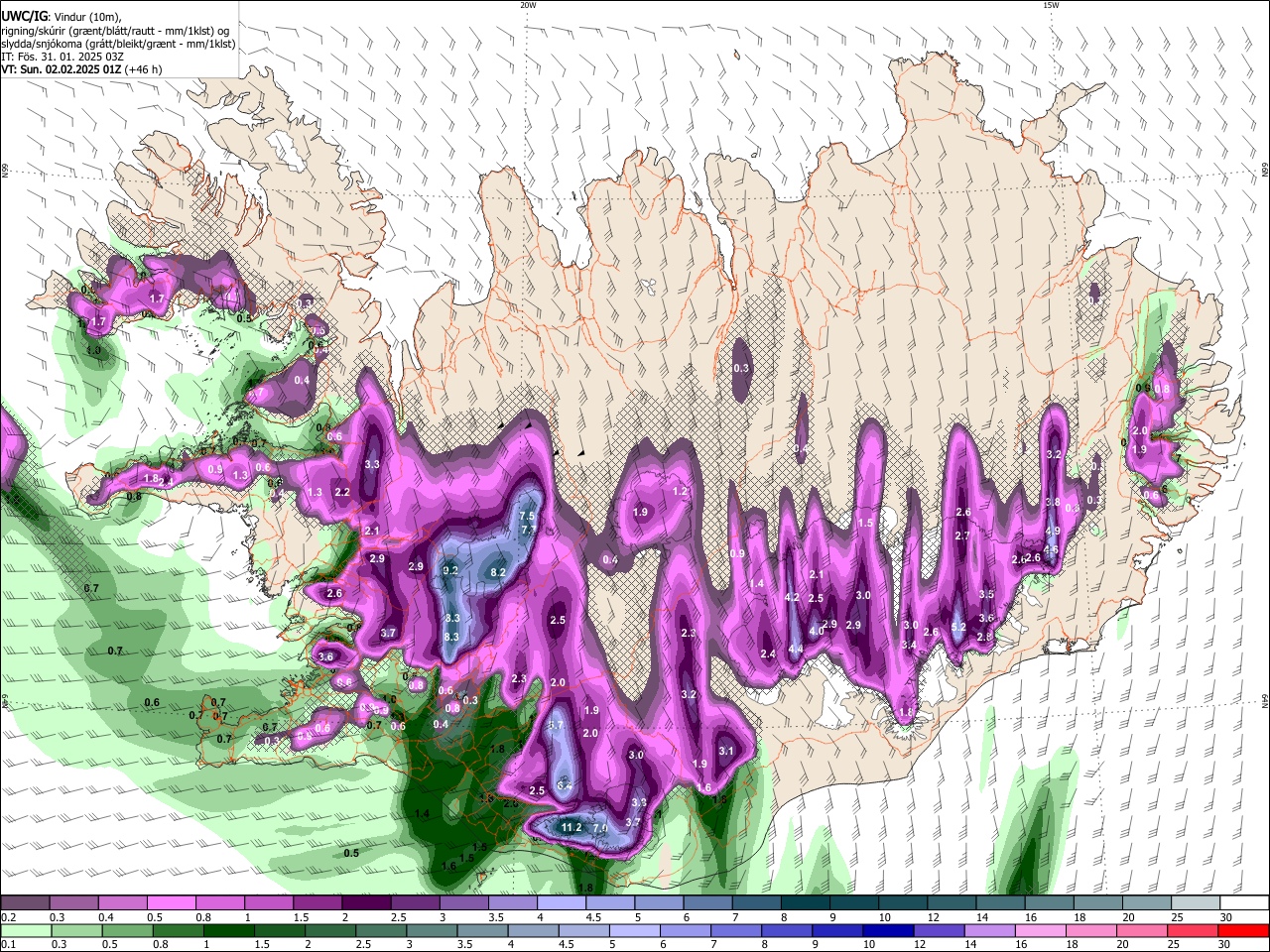Click the 2.2 precipitation value on the map
The height and width of the screenshot is (952, 1270).
pyautogui.click(x=342, y=492)
